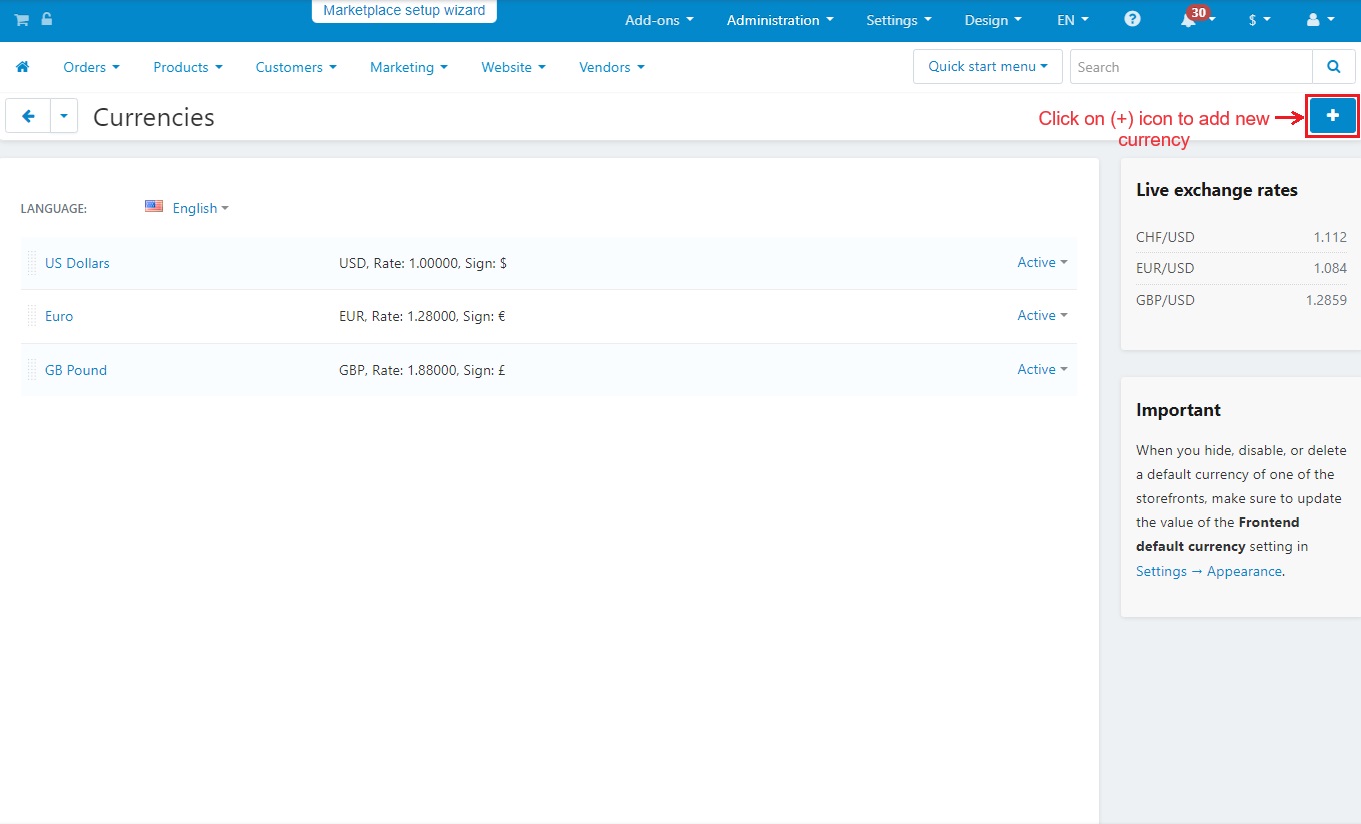Image resolution: width=1361 pixels, height=824 pixels.
Task: Open the Marketplace setup wizard
Action: (x=404, y=11)
